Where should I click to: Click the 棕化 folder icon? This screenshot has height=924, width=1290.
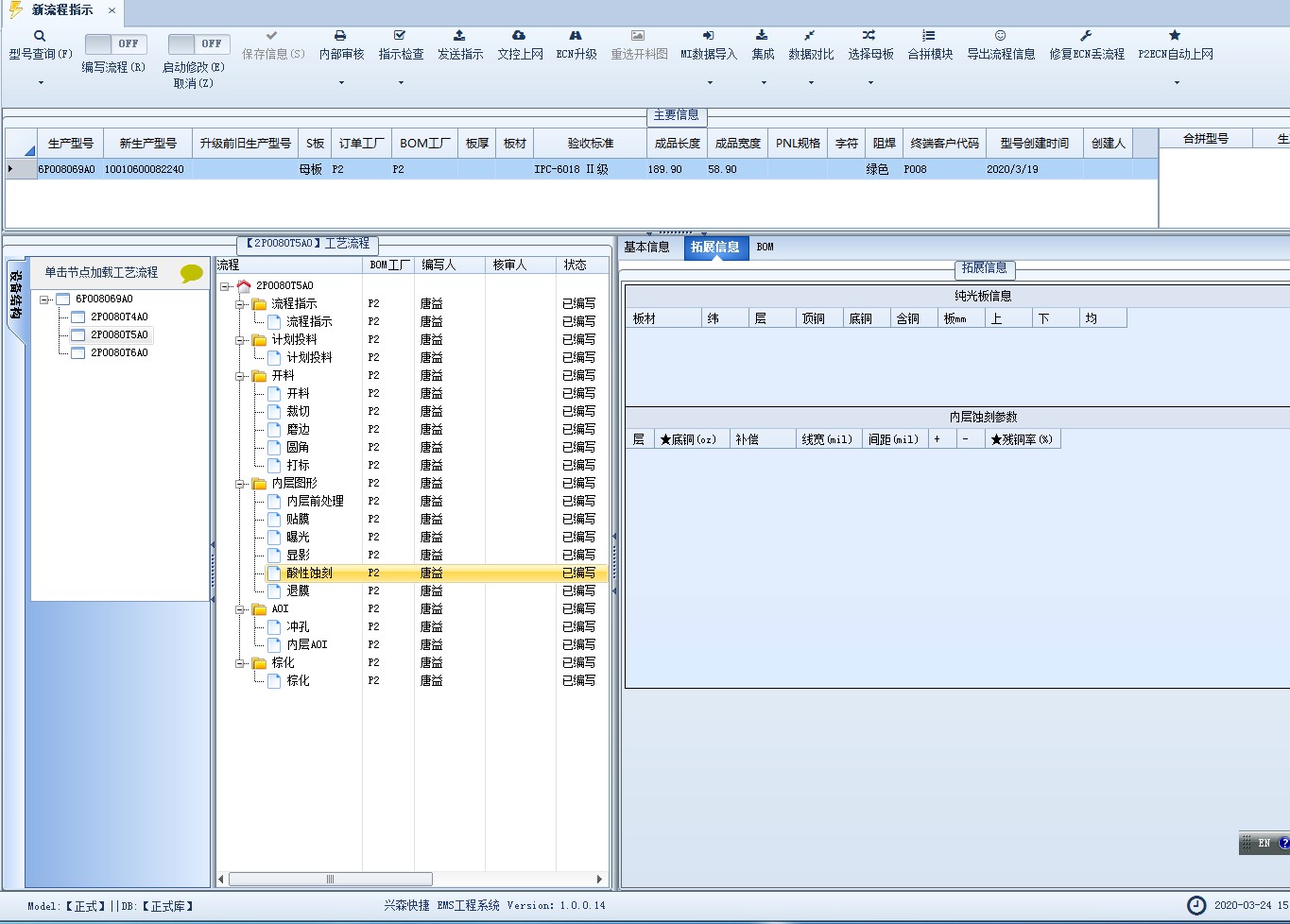coord(260,662)
